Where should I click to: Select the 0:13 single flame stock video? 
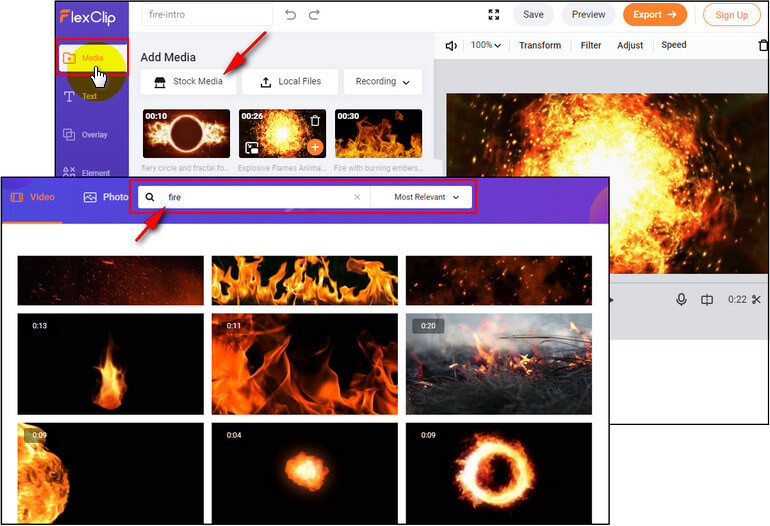110,364
